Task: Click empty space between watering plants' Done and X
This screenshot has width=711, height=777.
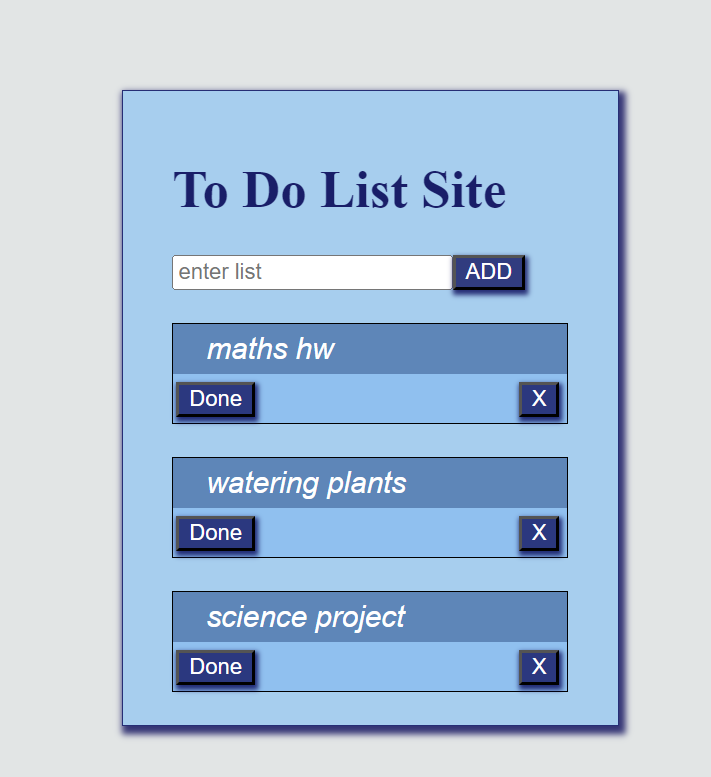Action: [387, 533]
